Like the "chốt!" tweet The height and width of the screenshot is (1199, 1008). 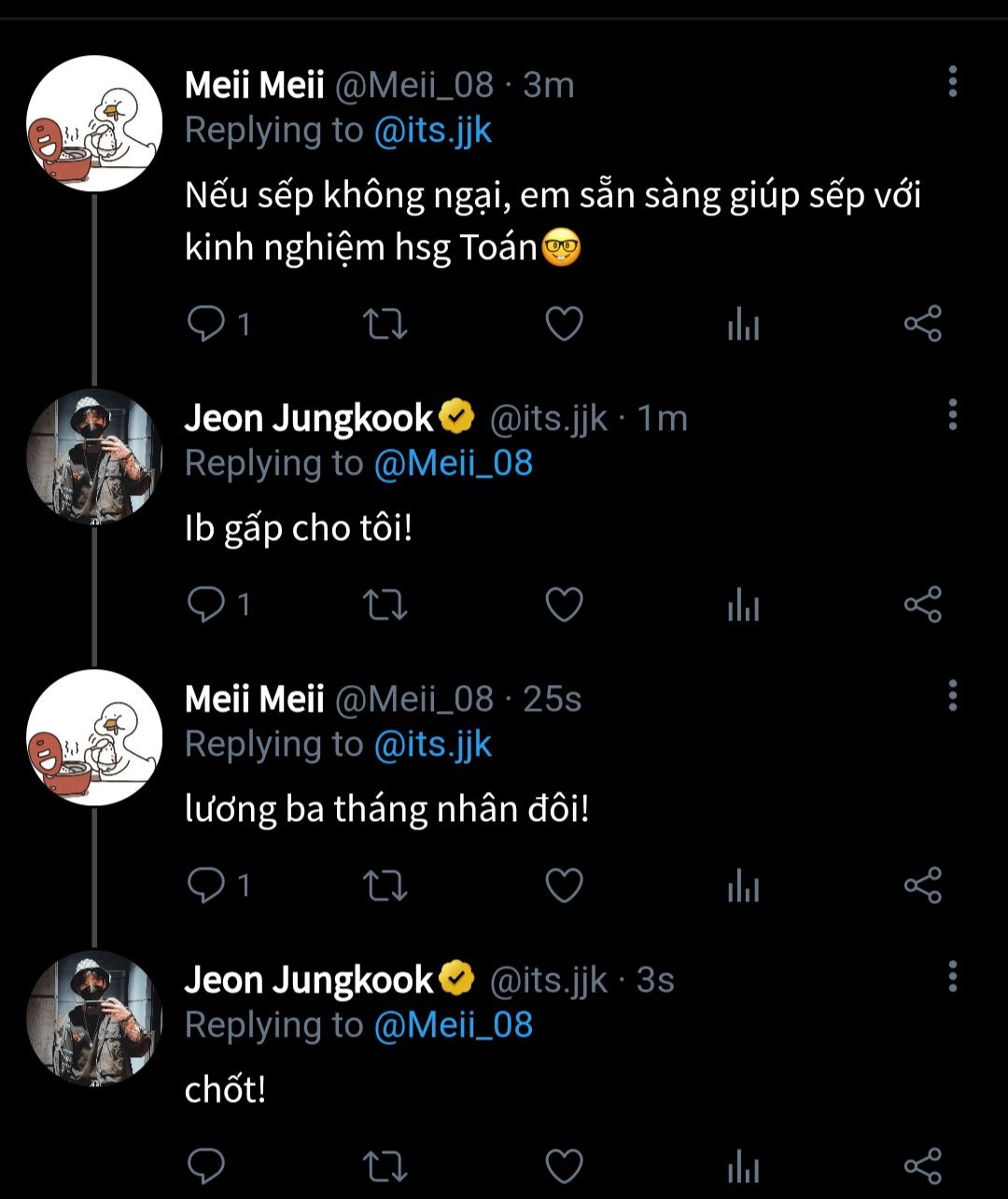[564, 1165]
